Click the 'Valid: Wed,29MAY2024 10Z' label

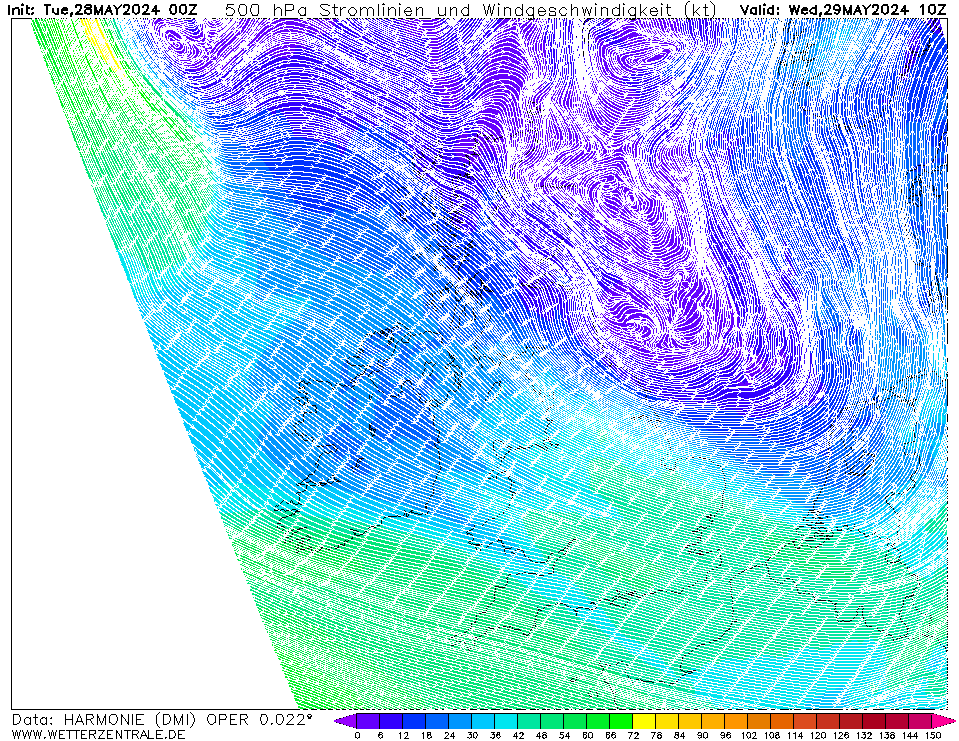coord(843,9)
